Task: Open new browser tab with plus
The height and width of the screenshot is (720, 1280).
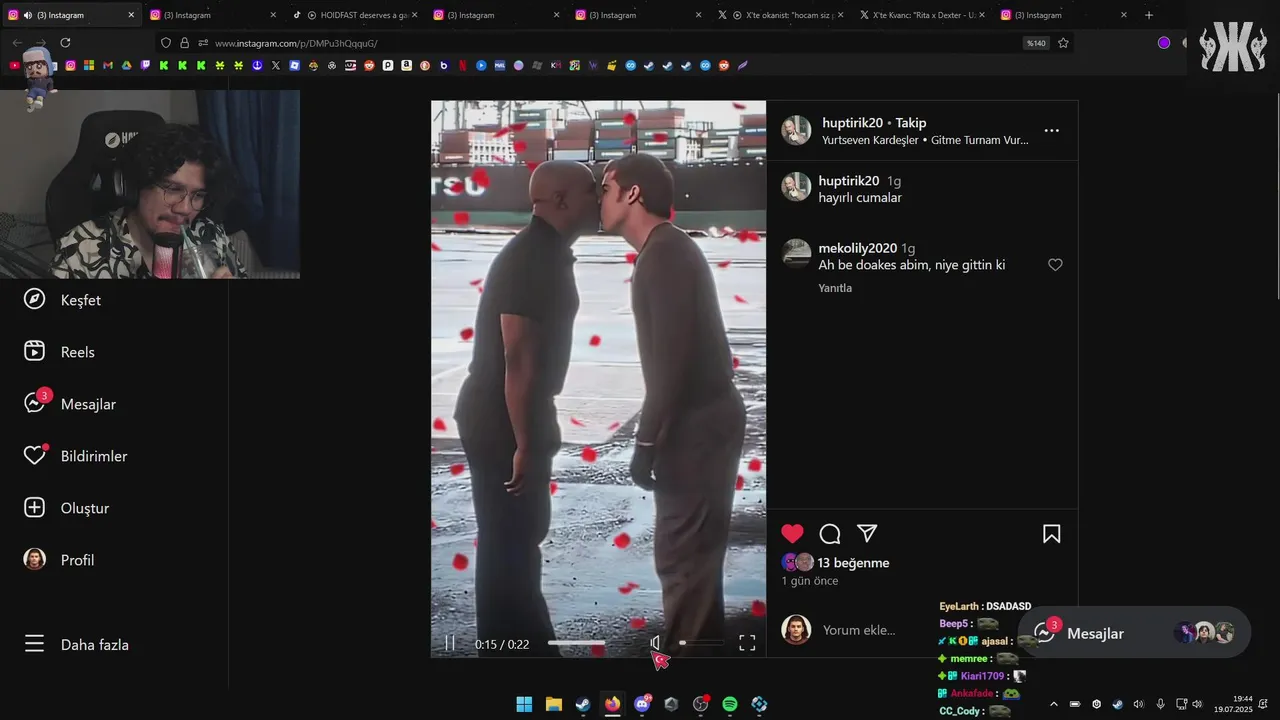Action: [1149, 15]
